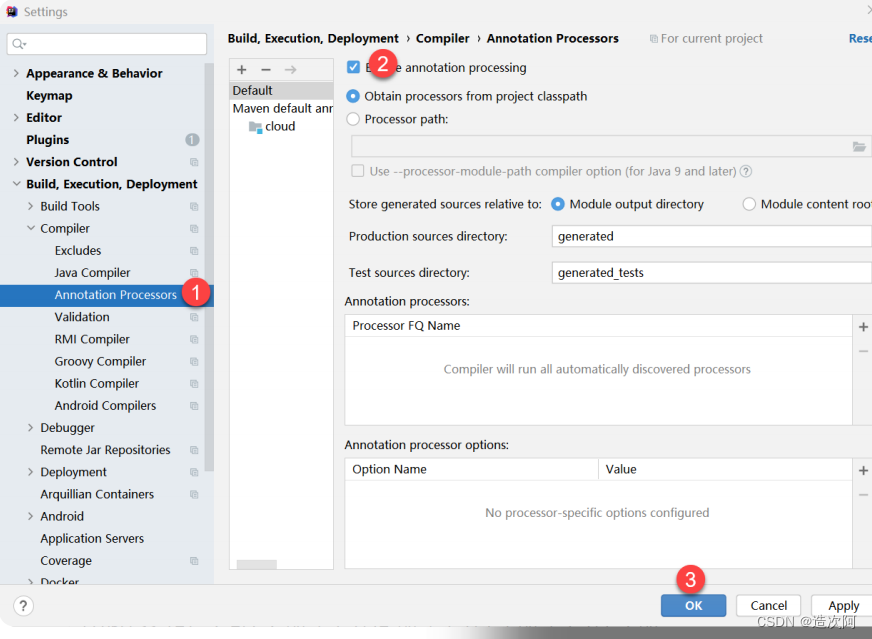Click the Reset link
The height and width of the screenshot is (639, 872).
pos(860,38)
